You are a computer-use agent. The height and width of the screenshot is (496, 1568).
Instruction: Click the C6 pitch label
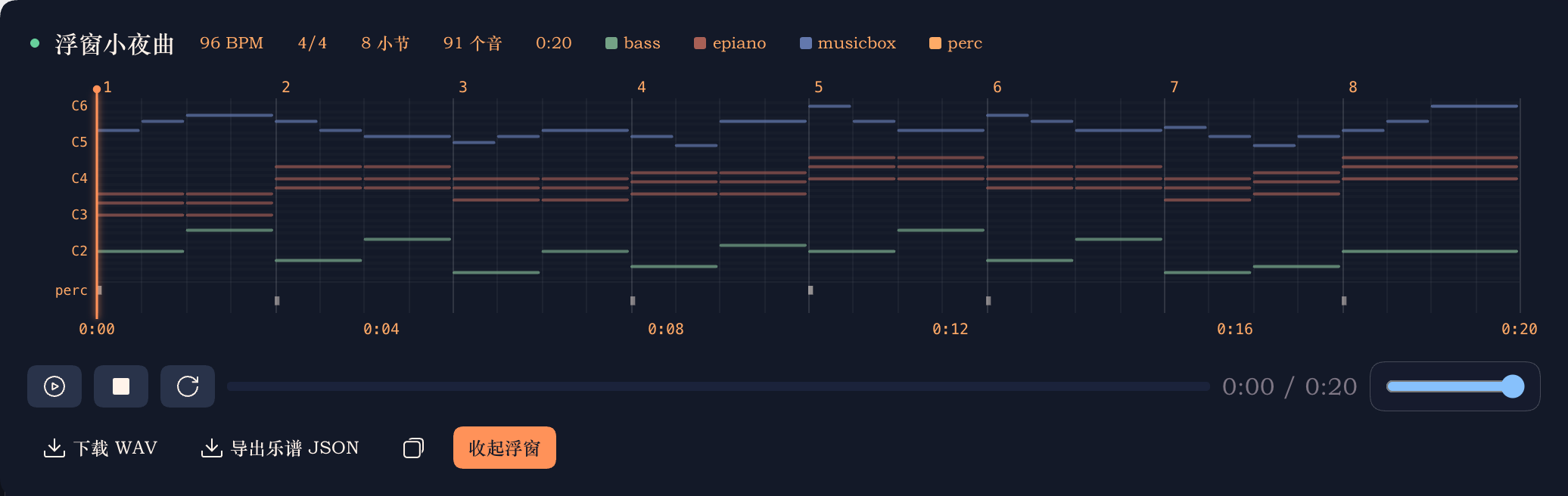[79, 106]
